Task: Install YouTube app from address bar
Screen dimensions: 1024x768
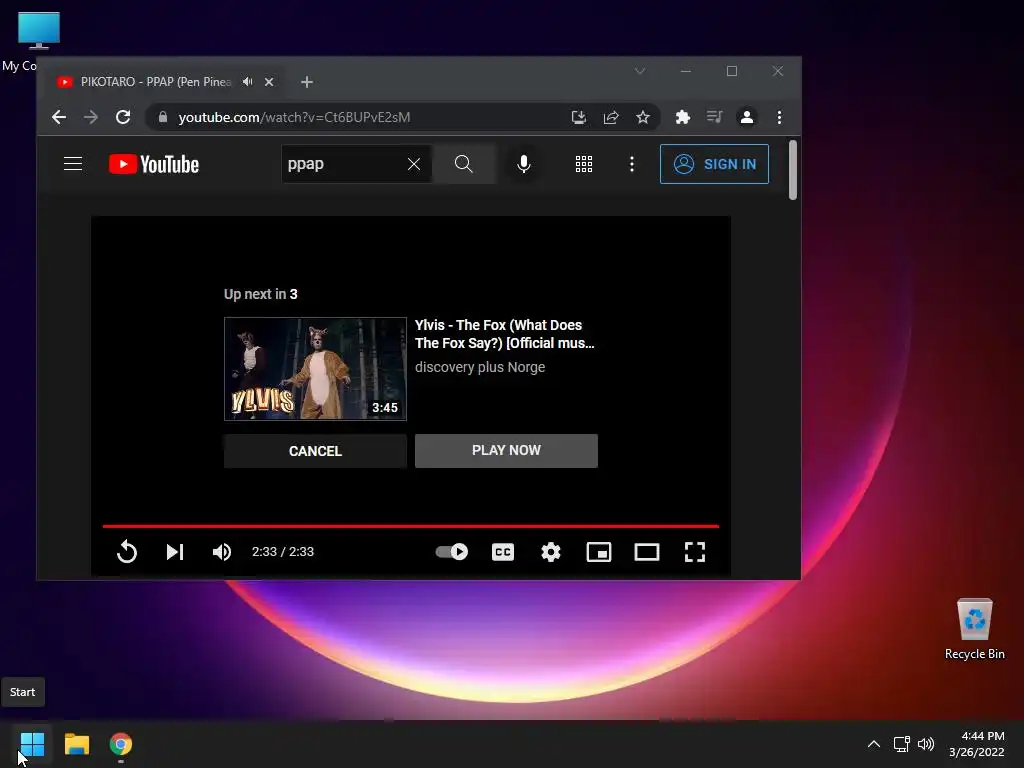Action: (579, 117)
